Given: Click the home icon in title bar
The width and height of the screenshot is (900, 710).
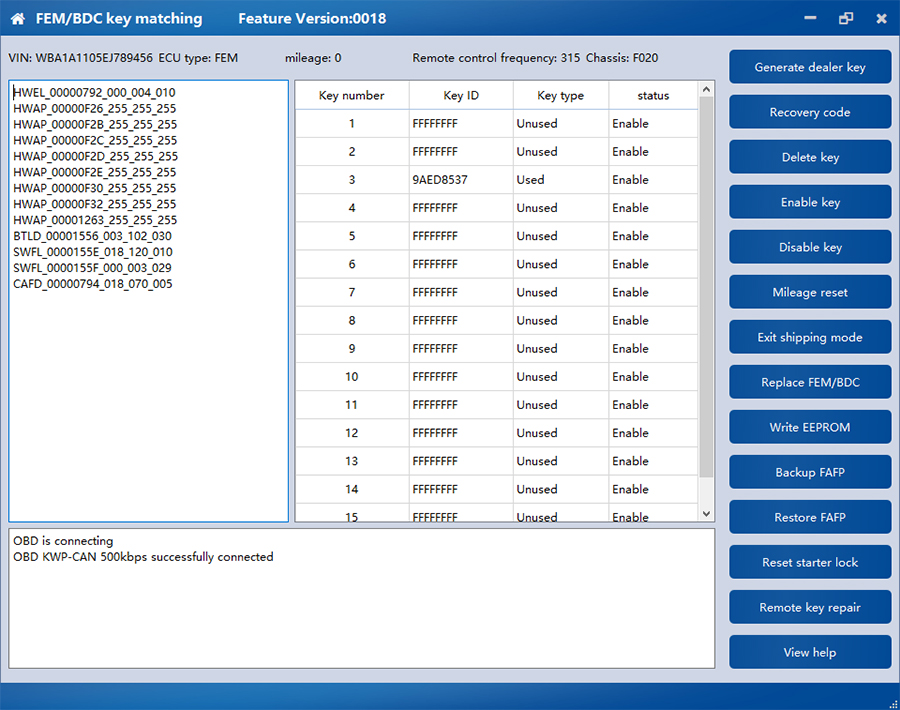Looking at the screenshot, I should click(x=17, y=19).
